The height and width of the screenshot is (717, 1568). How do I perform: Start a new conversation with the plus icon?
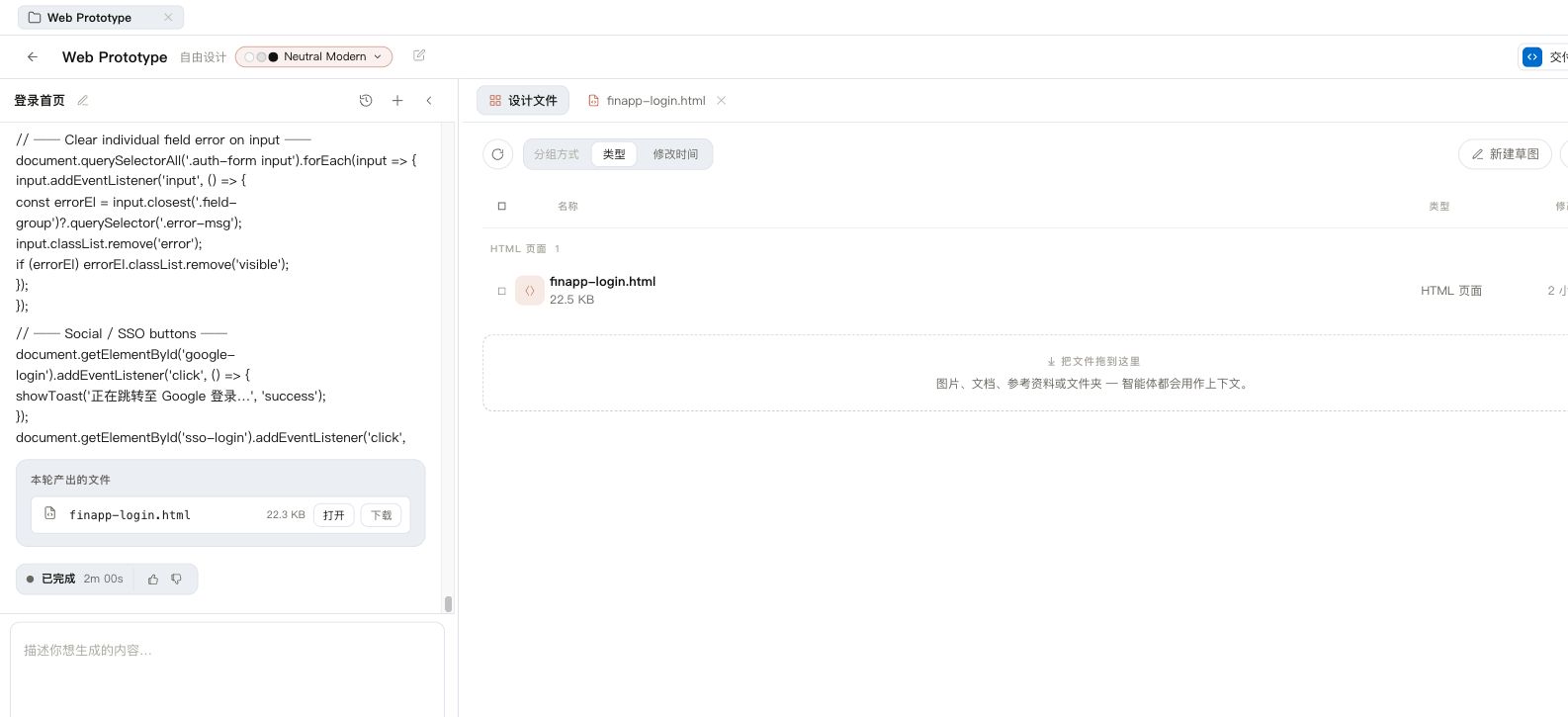click(397, 100)
